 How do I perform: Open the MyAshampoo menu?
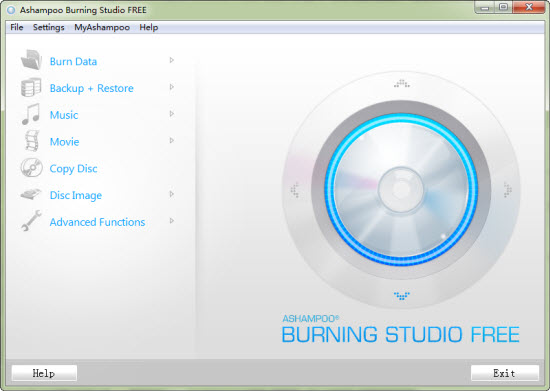point(102,27)
